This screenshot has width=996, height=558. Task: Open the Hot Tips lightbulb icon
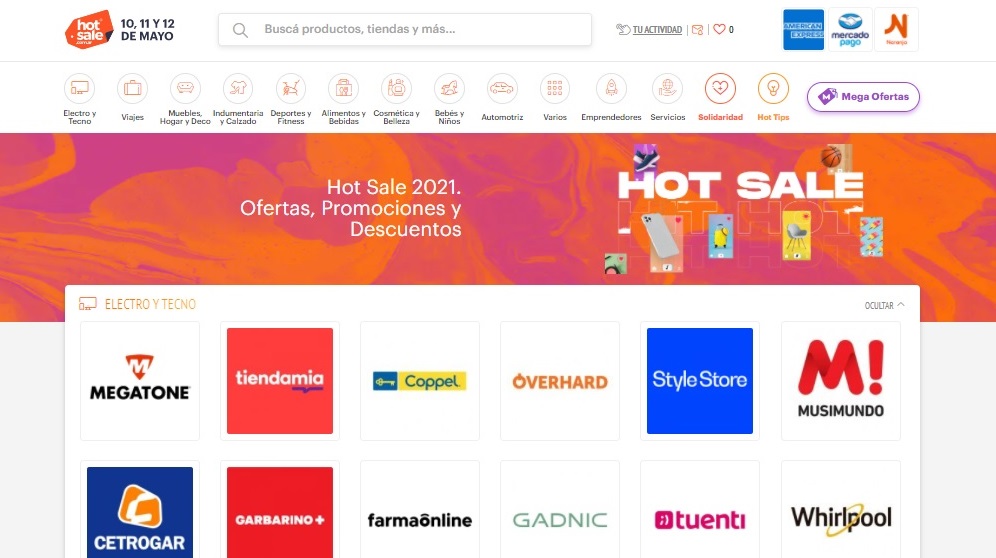pyautogui.click(x=773, y=88)
